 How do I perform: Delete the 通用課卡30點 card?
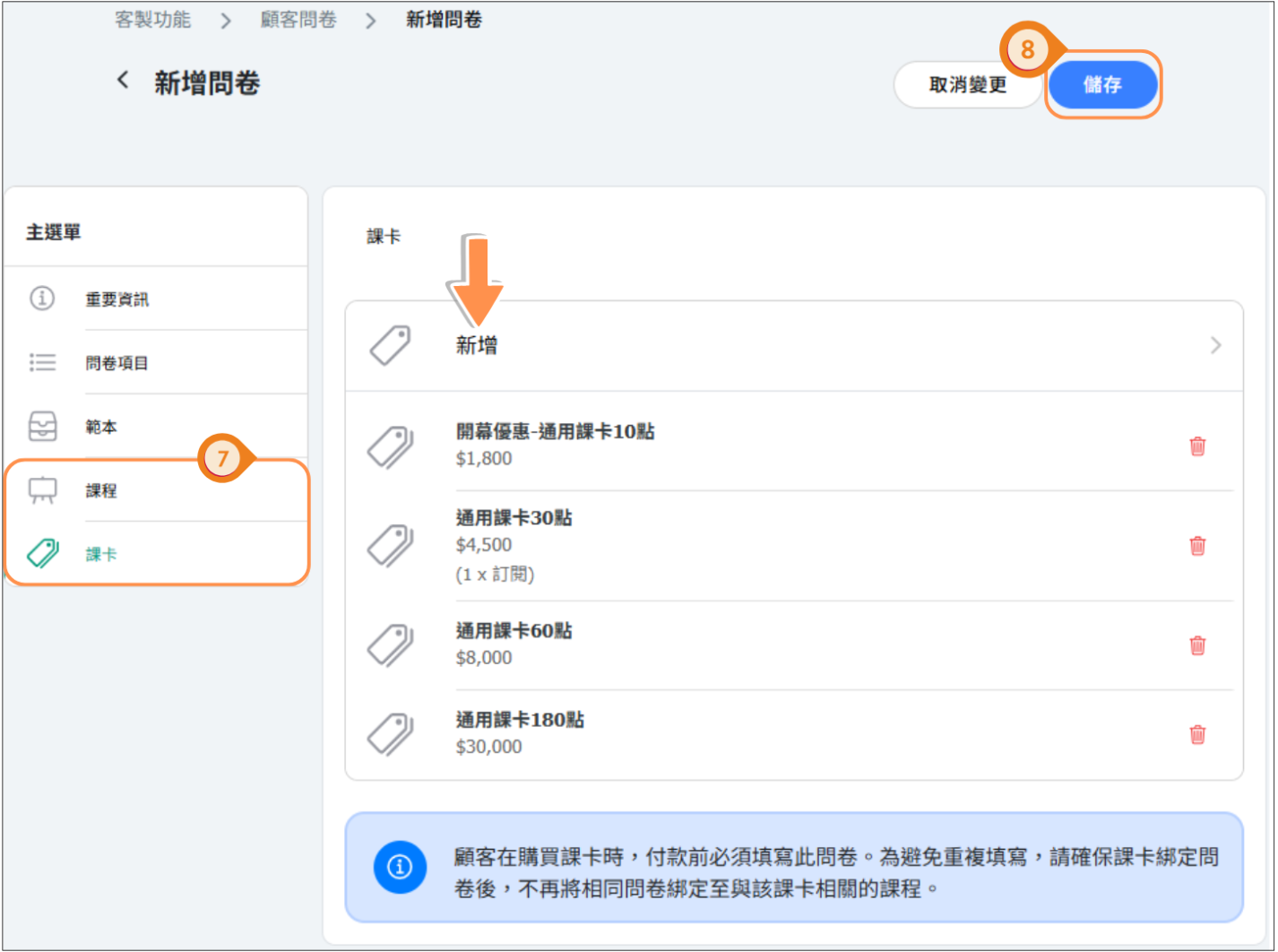[x=1196, y=546]
